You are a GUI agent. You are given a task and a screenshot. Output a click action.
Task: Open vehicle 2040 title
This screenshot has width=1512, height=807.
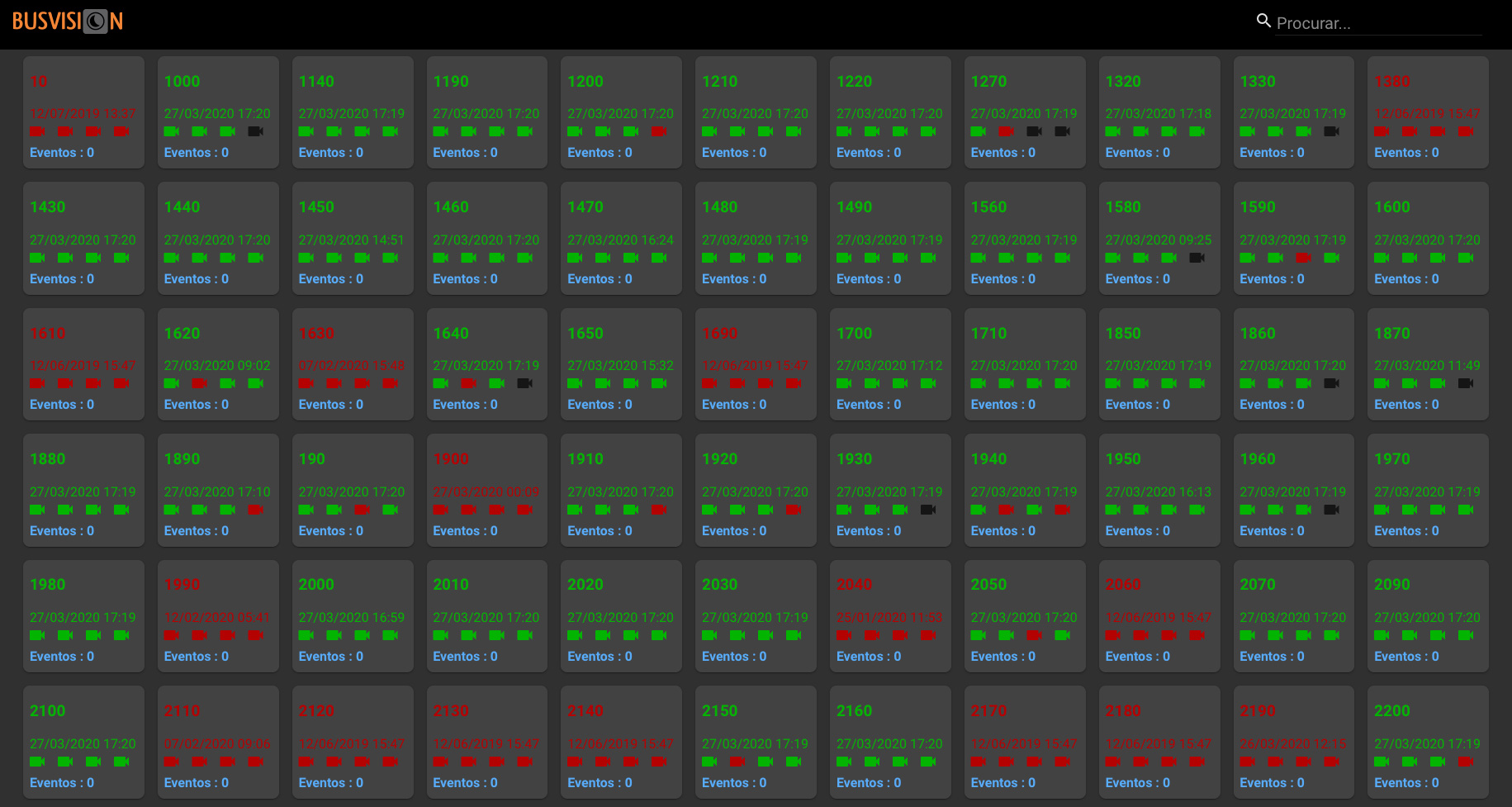(855, 585)
